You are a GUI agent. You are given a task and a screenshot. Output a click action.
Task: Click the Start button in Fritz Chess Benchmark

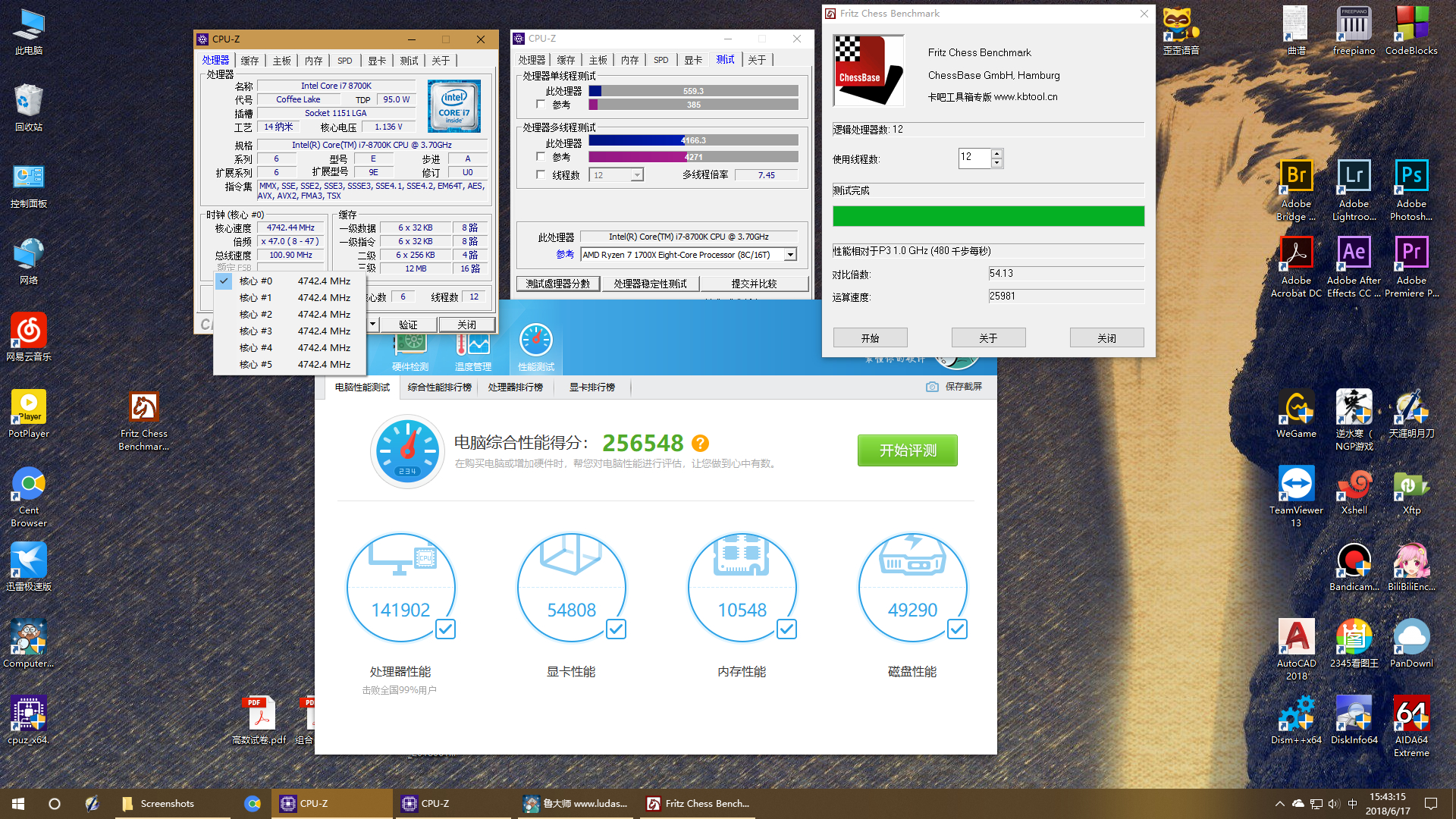click(x=870, y=338)
